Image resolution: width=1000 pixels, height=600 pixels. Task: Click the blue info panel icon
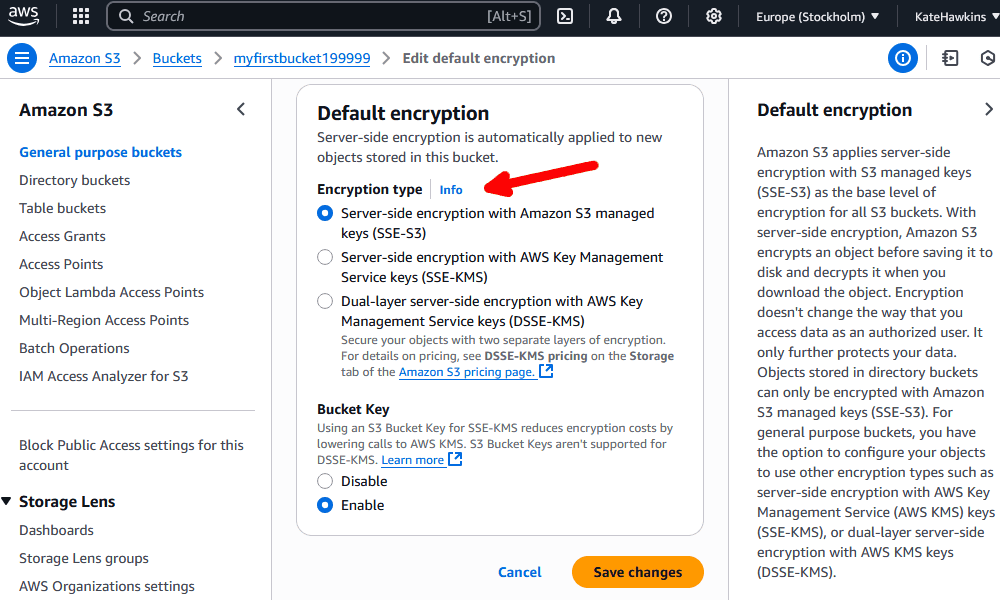(x=903, y=58)
